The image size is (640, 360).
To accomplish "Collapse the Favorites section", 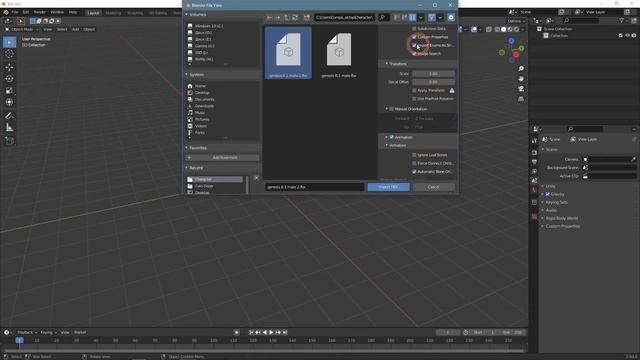I will tap(187, 148).
